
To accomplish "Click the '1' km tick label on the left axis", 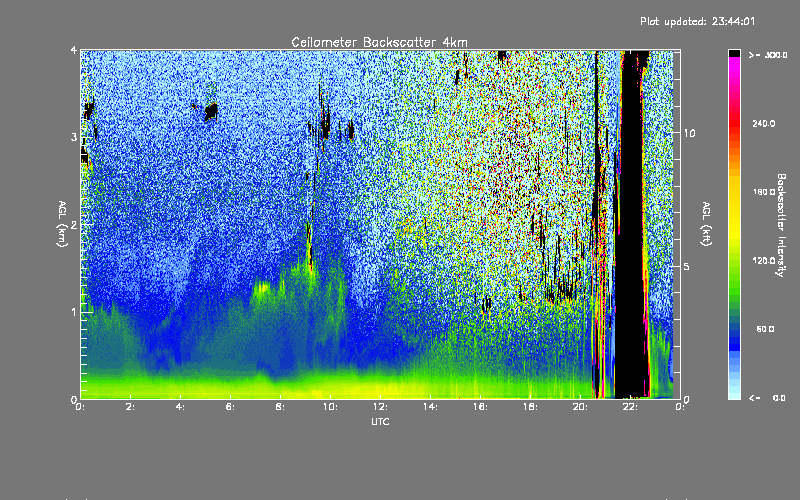I will click(x=74, y=312).
